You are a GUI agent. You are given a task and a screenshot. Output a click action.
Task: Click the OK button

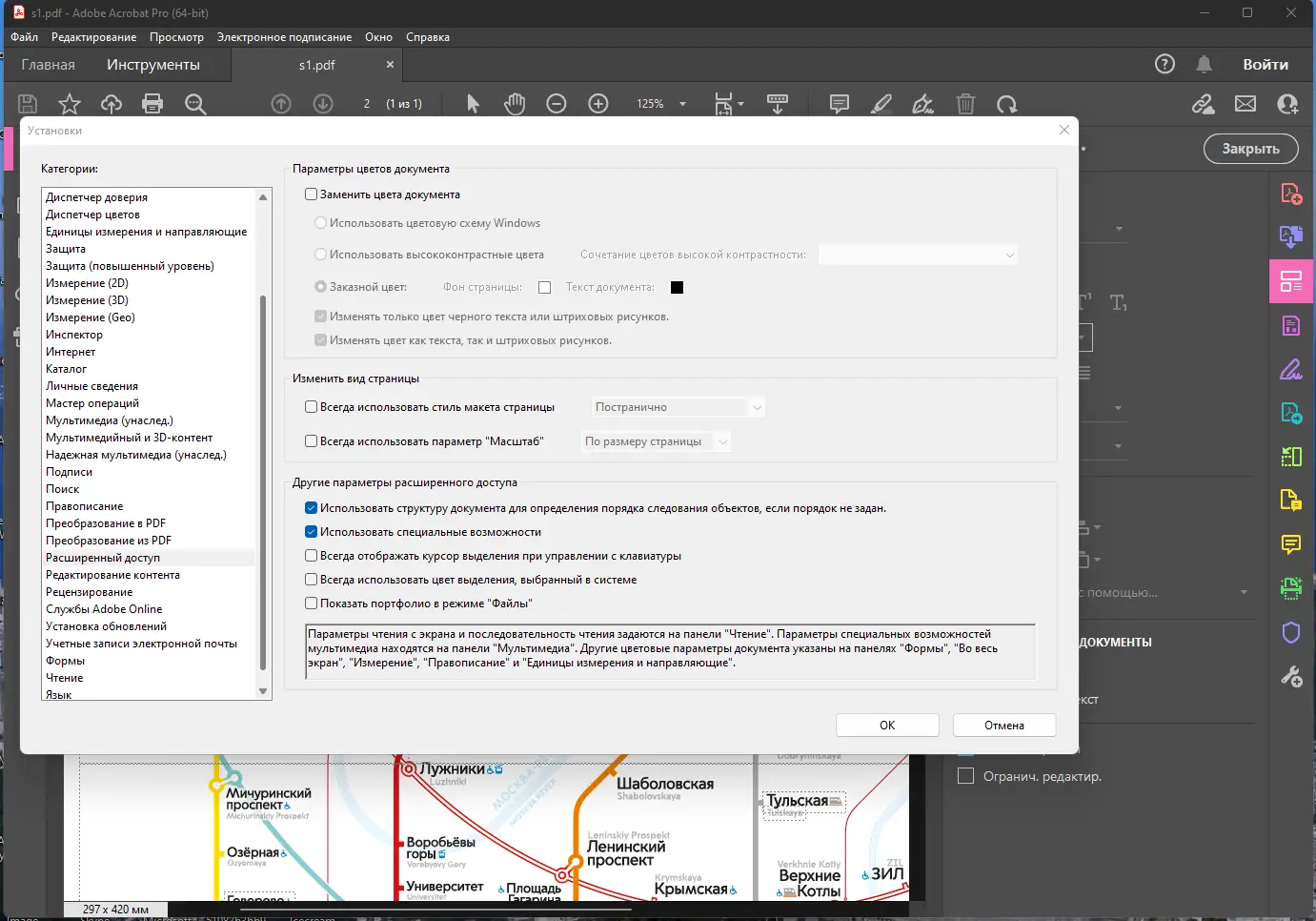(887, 726)
